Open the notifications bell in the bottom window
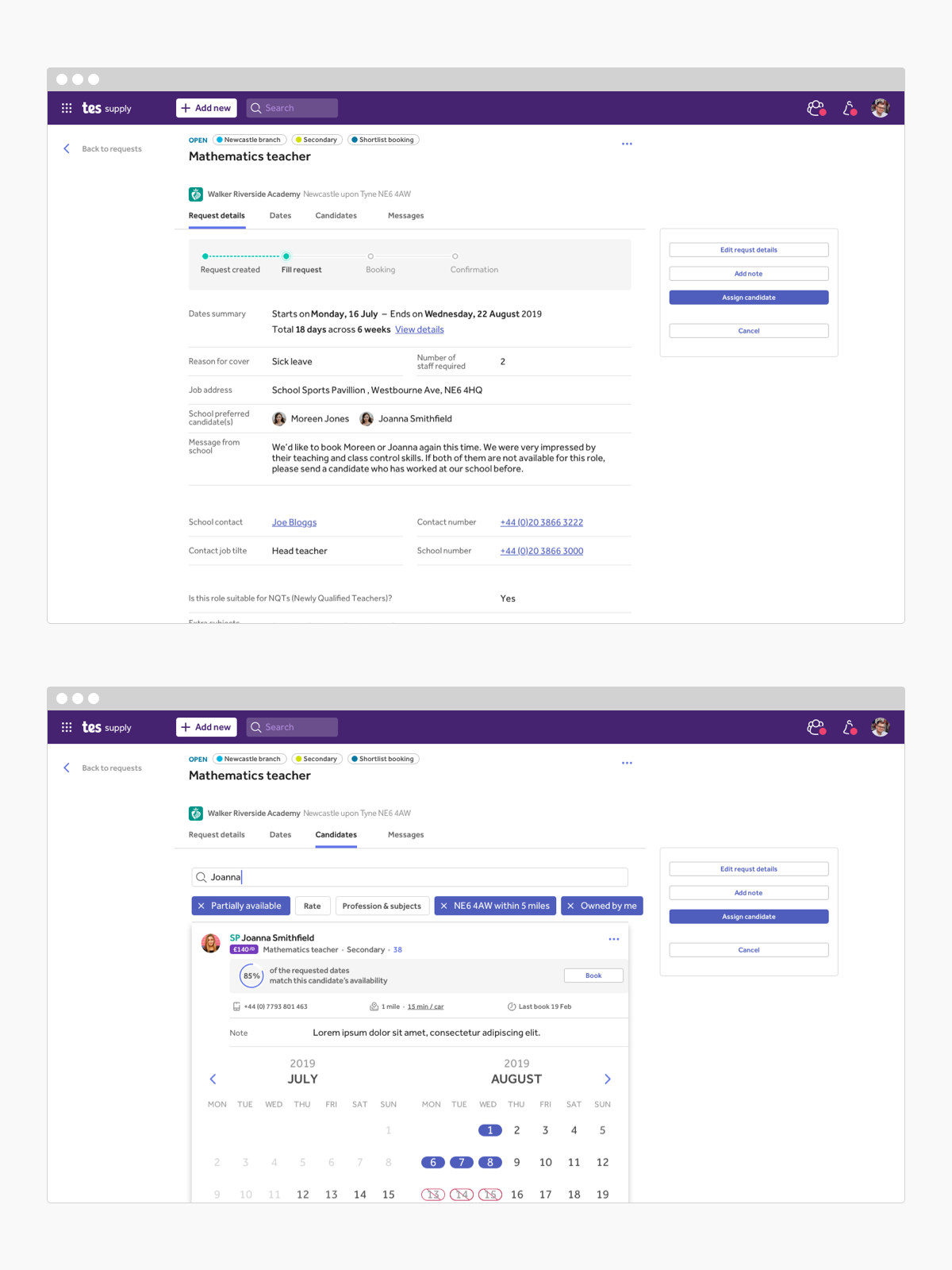Screen dimensions: 952x1270 point(850,727)
